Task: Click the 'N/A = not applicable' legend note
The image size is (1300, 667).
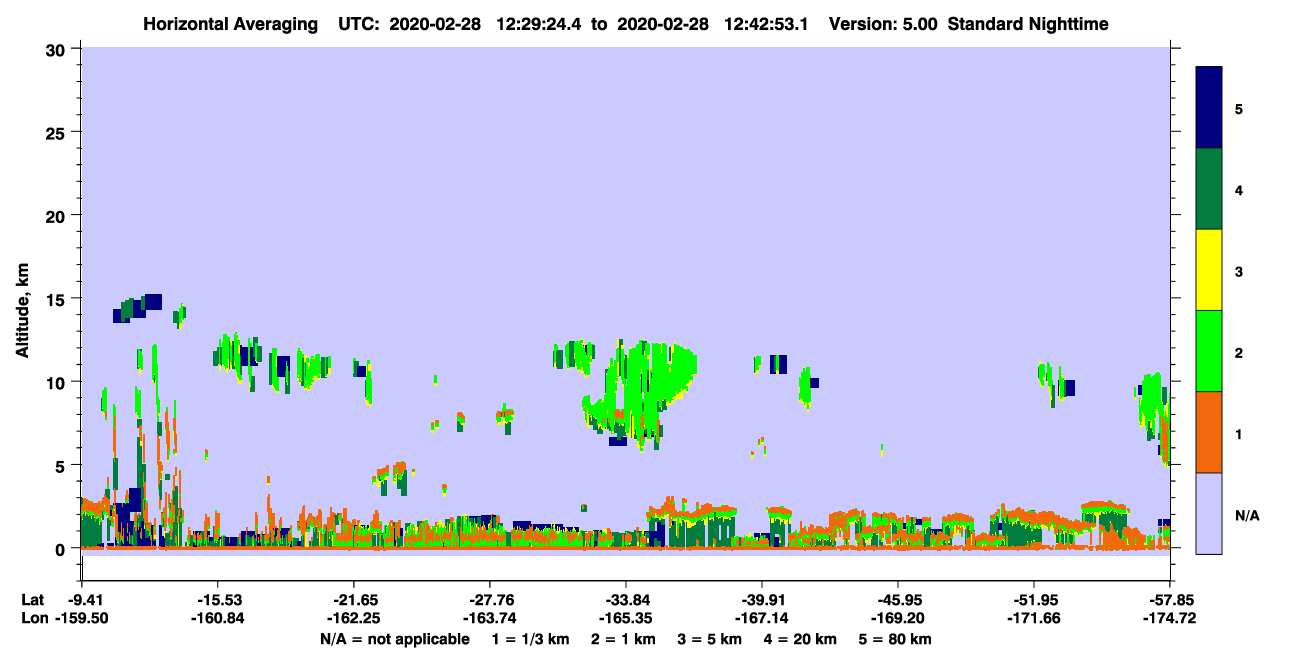Action: point(395,639)
